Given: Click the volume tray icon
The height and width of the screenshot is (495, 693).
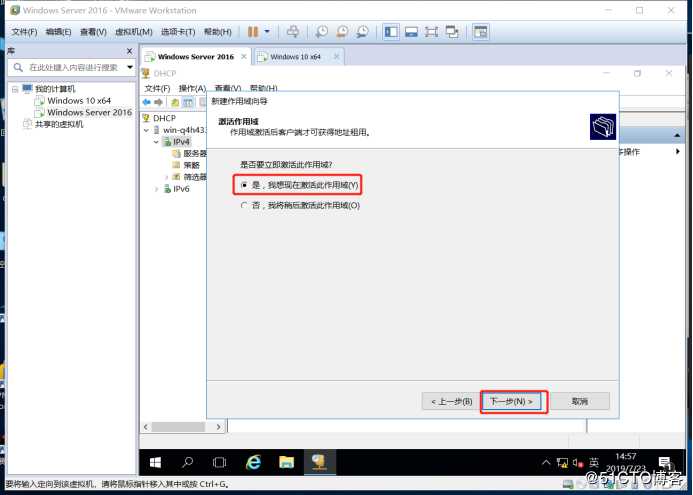Looking at the screenshot, I should point(578,463).
